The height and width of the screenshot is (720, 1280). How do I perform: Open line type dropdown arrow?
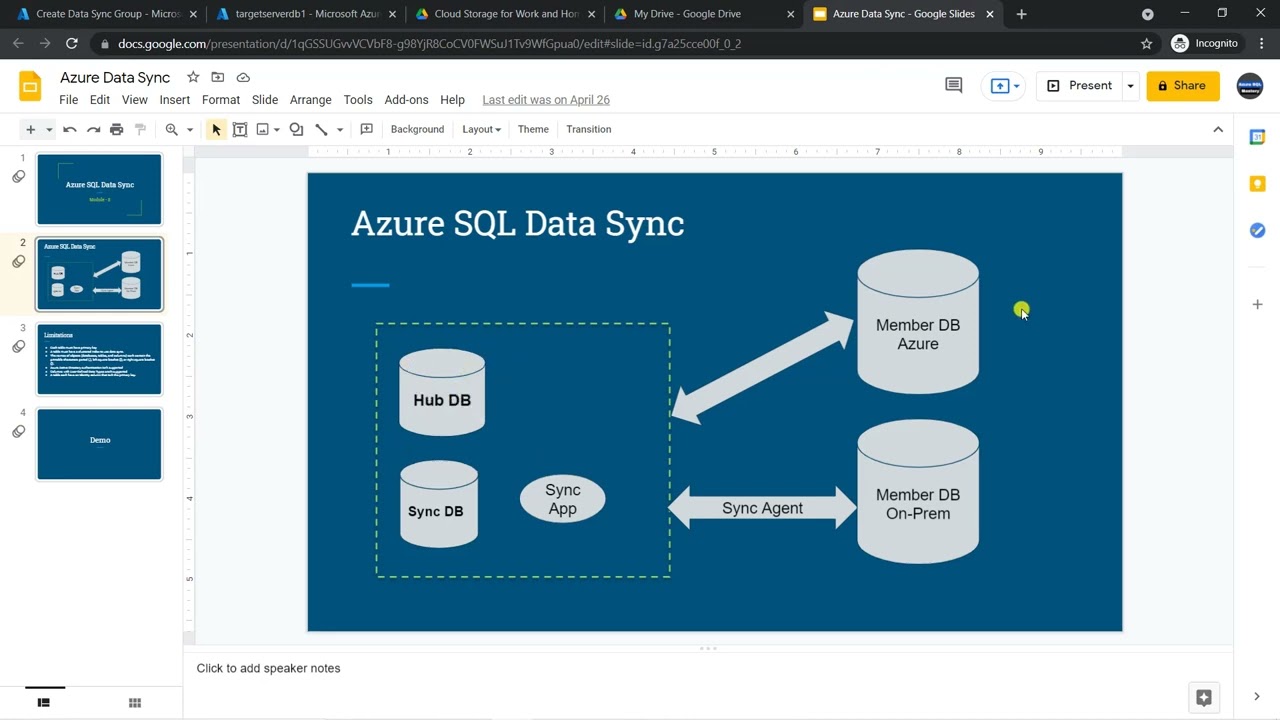coord(340,130)
